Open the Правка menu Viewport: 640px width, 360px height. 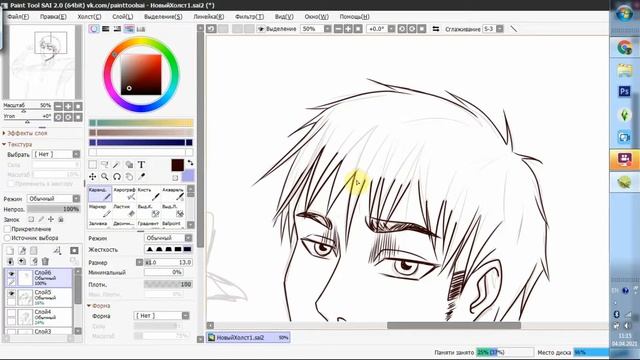[x=53, y=17]
